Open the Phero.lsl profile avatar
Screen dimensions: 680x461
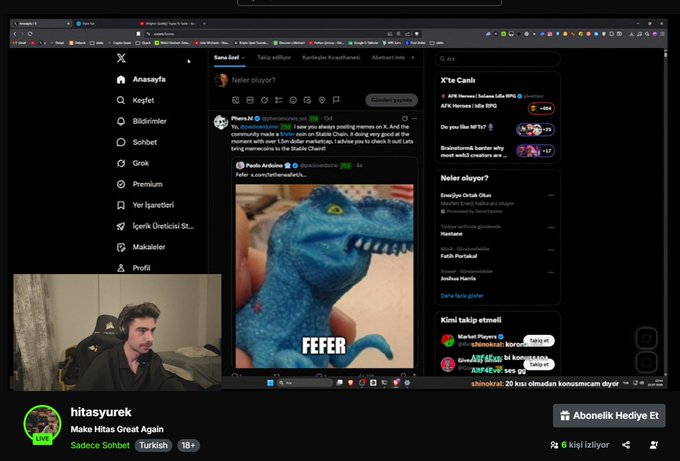click(x=221, y=123)
